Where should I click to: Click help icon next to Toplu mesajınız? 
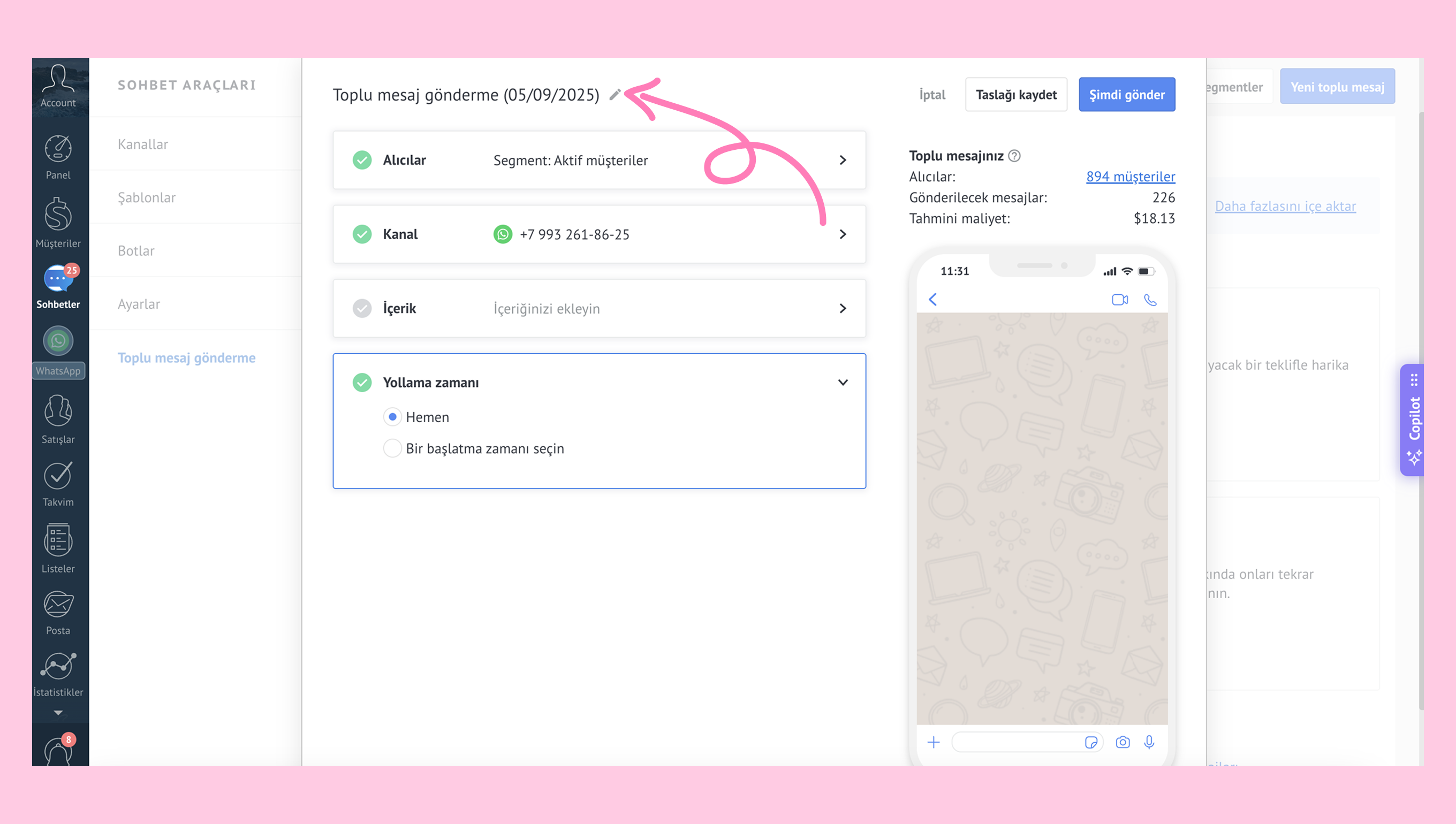1014,156
